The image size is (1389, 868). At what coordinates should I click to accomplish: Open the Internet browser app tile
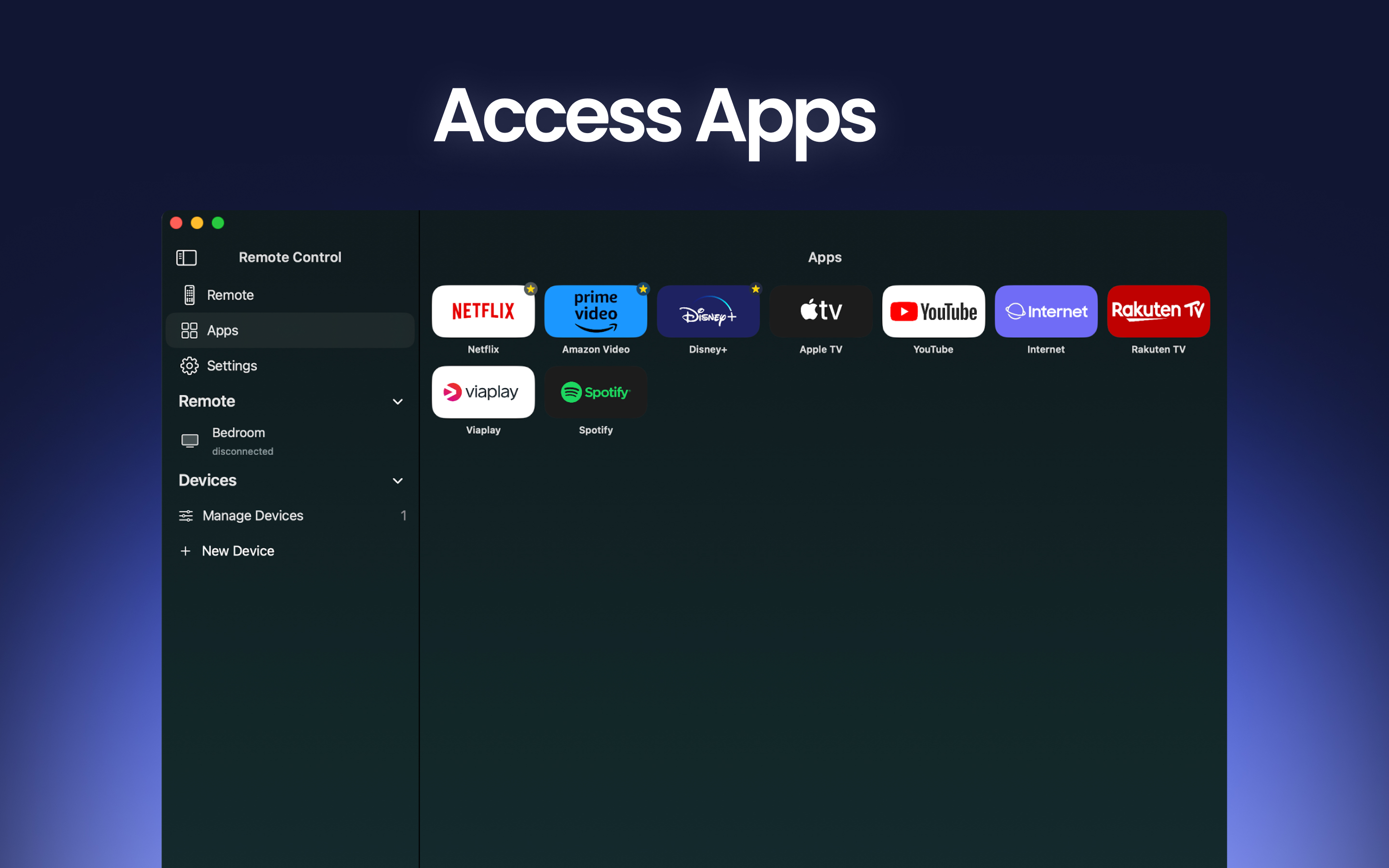coord(1046,311)
